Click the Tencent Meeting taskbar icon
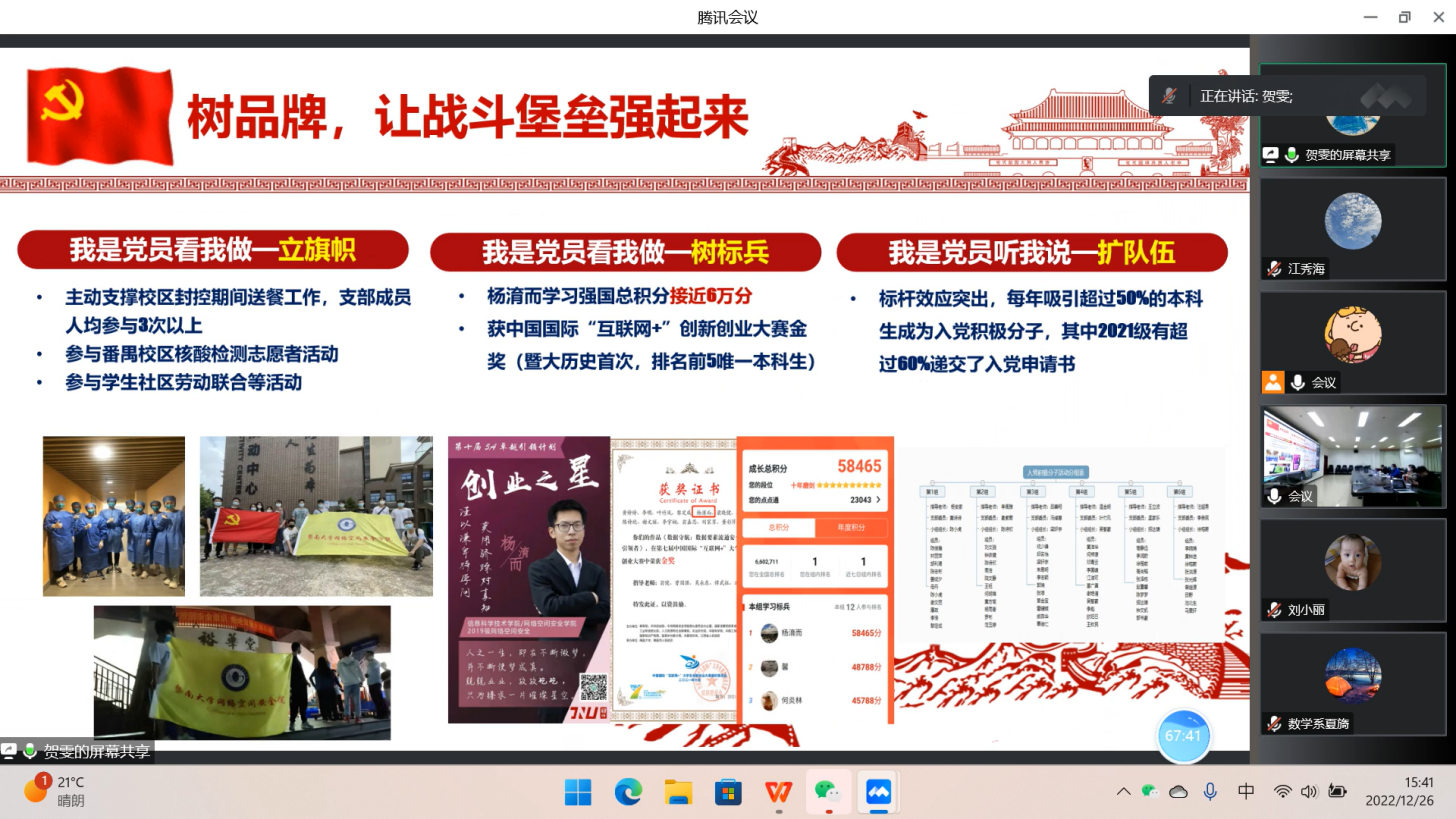1456x819 pixels. [878, 792]
